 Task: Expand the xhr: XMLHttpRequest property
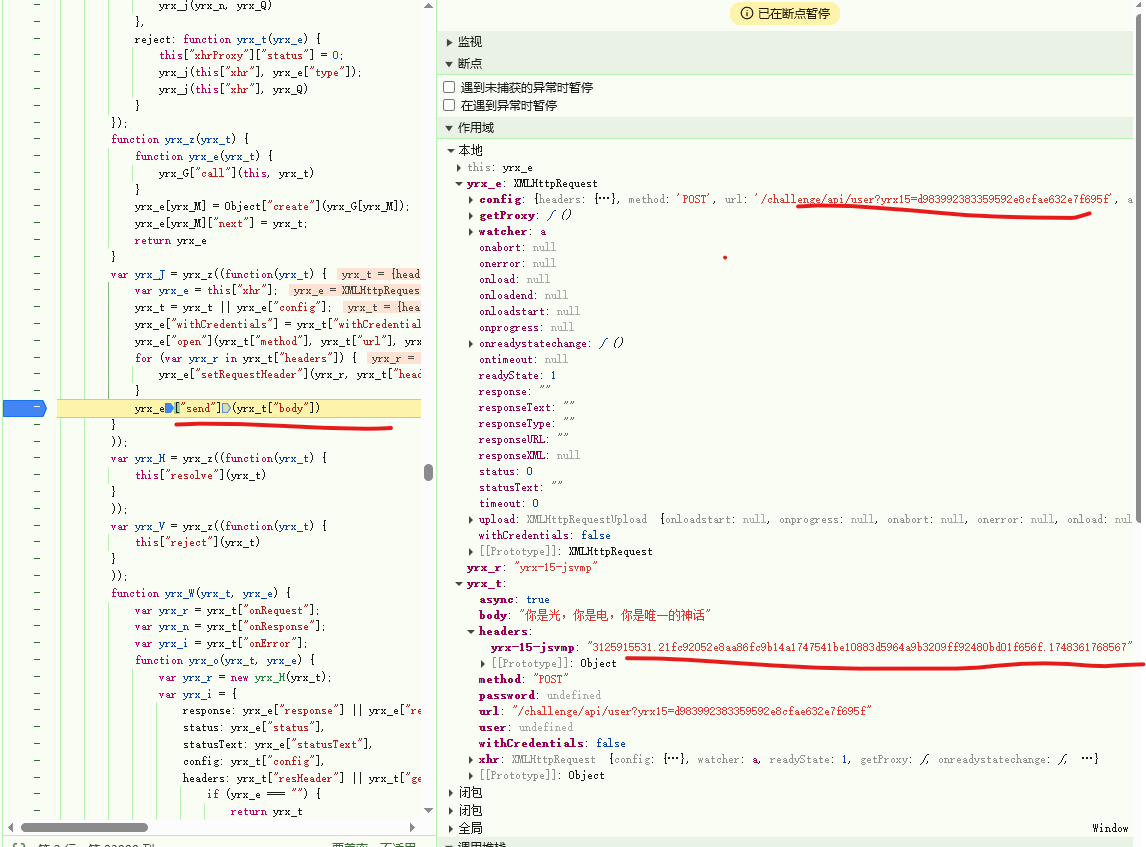click(x=471, y=760)
